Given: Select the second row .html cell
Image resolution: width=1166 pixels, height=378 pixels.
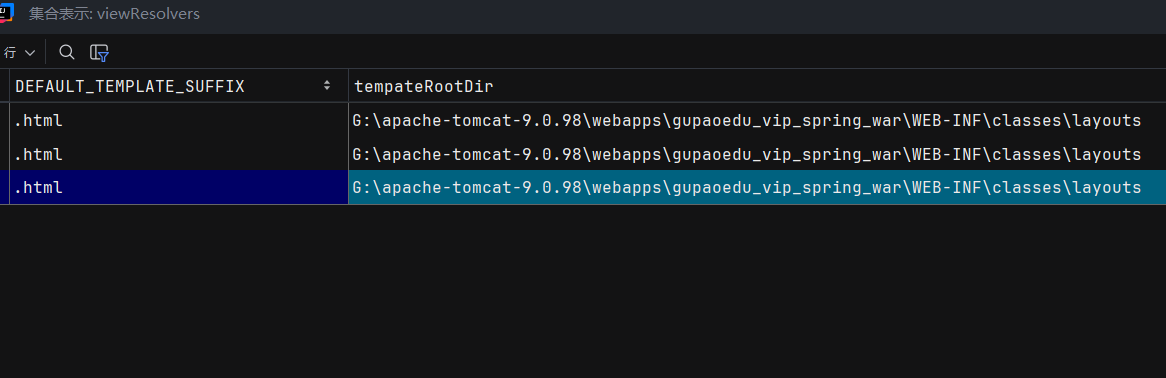Looking at the screenshot, I should point(178,154).
